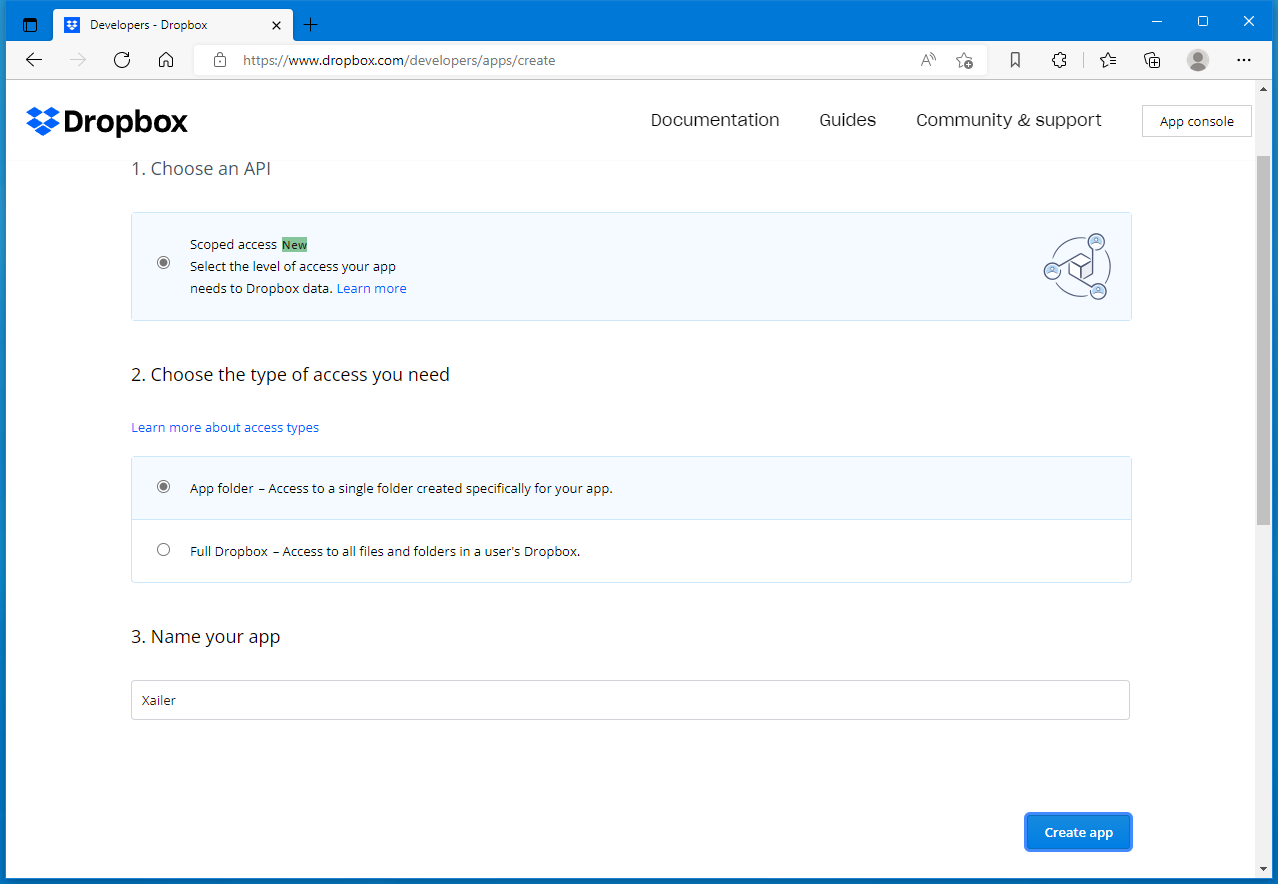The width and height of the screenshot is (1278, 884).
Task: Click the green 'New' badge
Action: coord(294,244)
